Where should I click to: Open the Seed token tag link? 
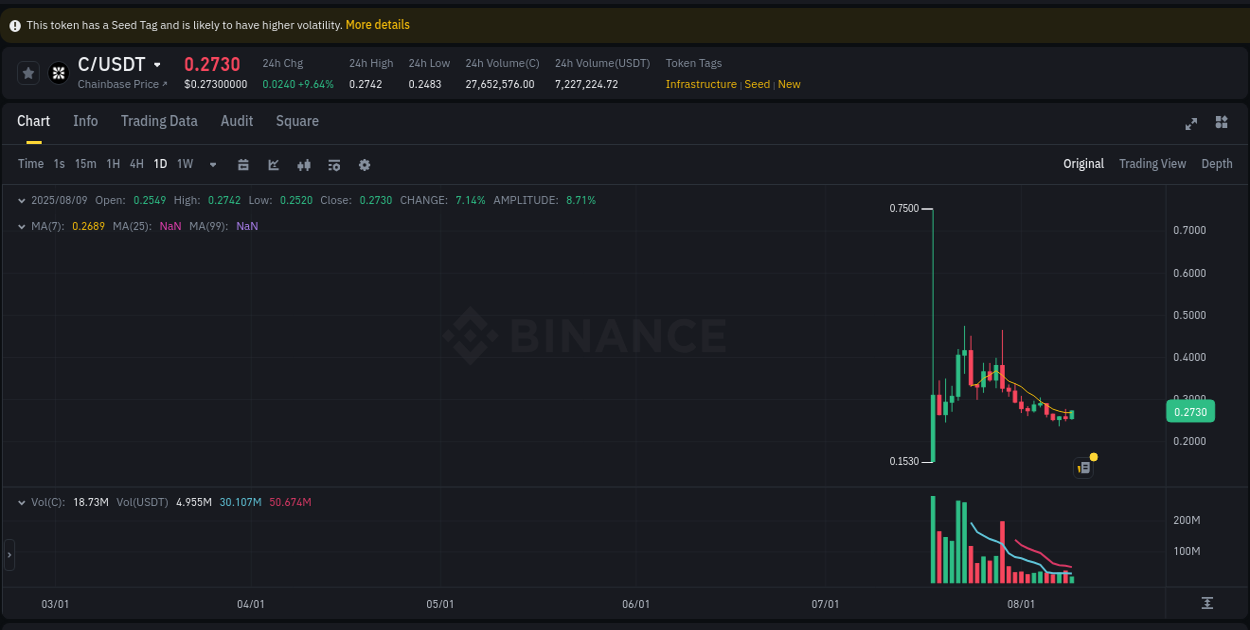757,84
